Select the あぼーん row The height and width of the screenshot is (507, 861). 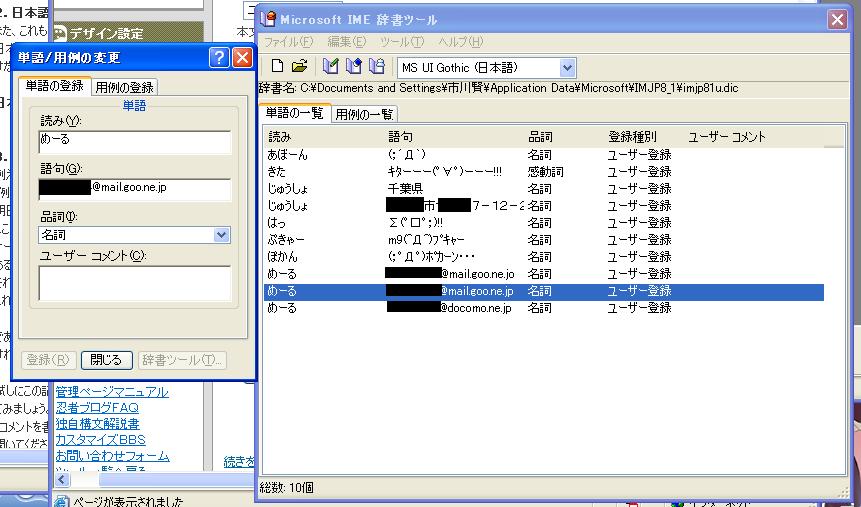[544, 154]
